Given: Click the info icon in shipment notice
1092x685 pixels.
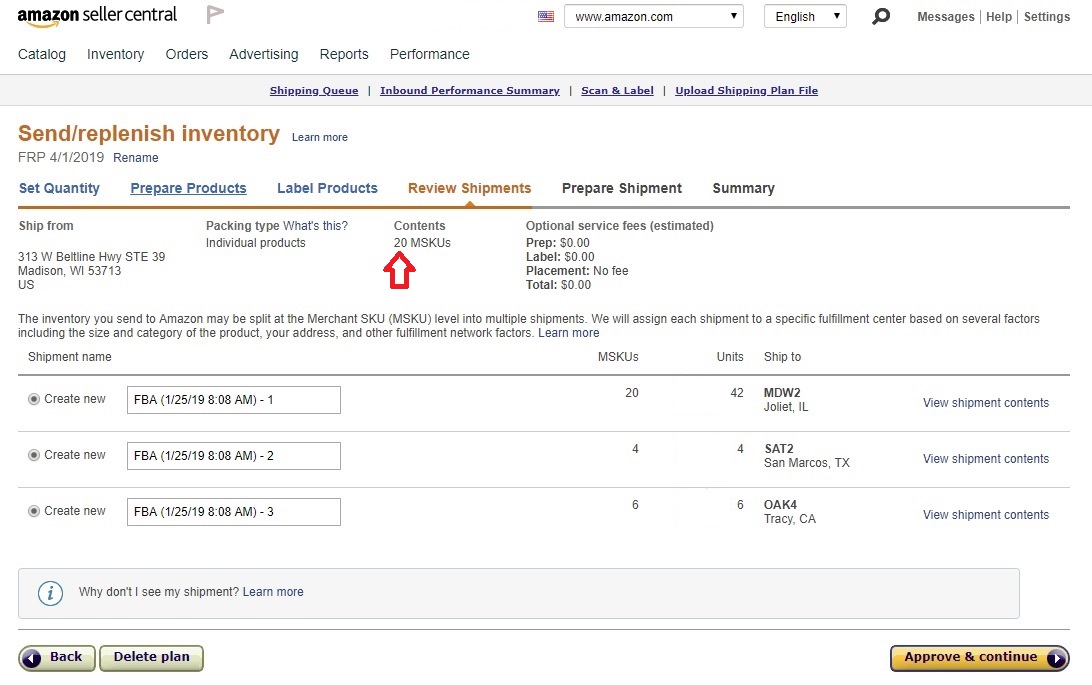Looking at the screenshot, I should (50, 593).
